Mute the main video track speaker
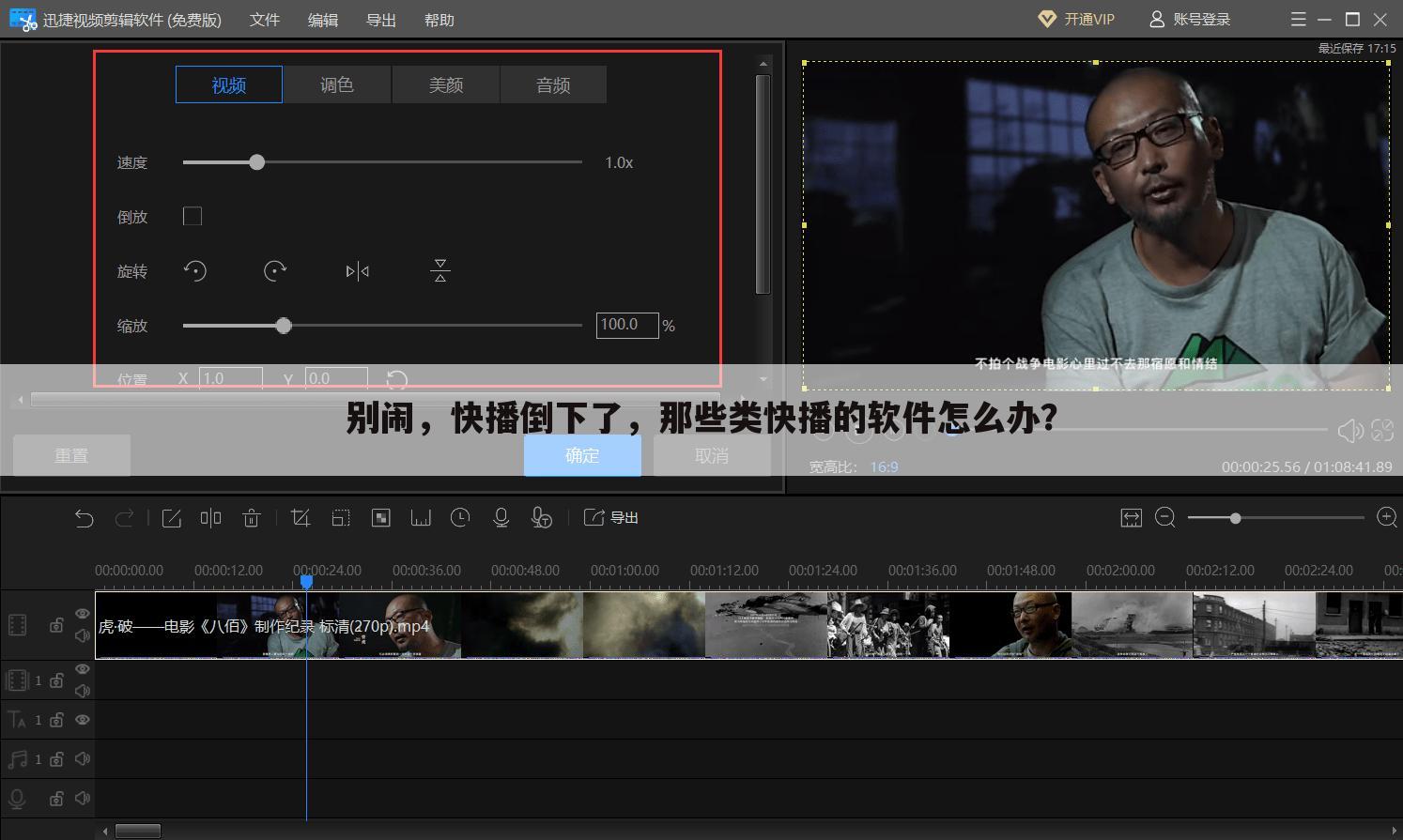The width and height of the screenshot is (1403, 840). click(83, 635)
